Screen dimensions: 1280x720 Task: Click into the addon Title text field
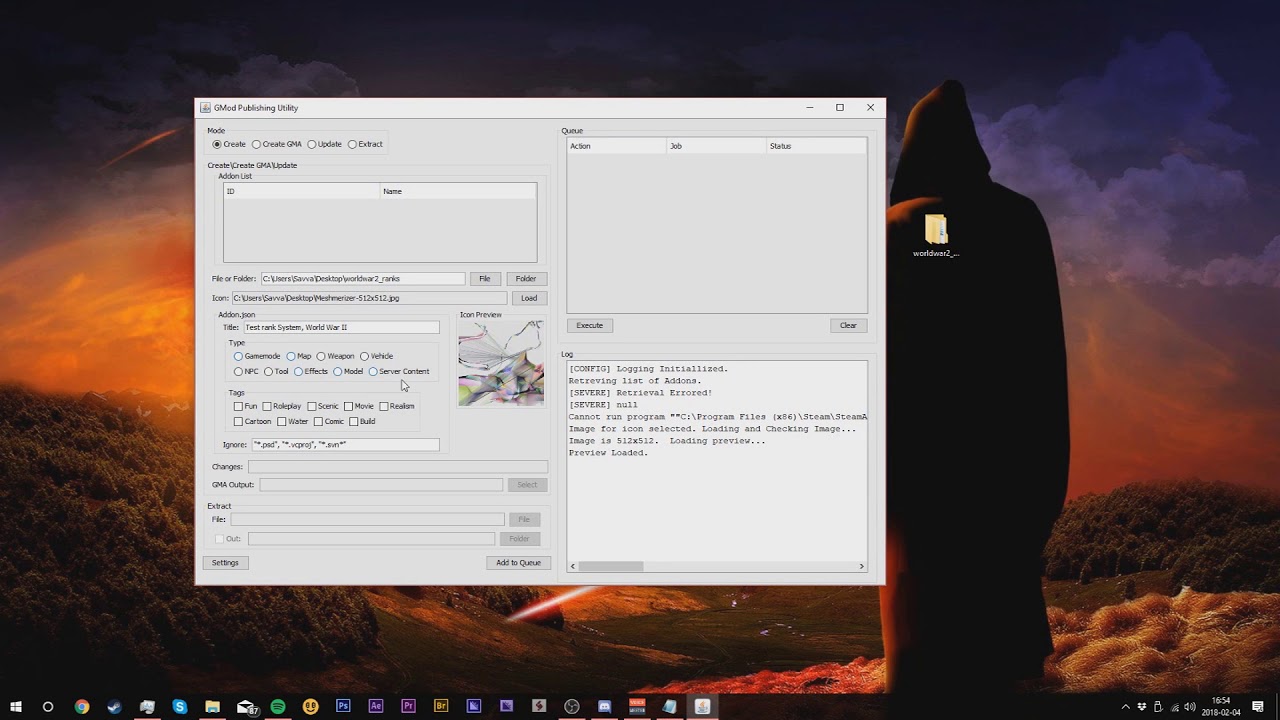(340, 327)
